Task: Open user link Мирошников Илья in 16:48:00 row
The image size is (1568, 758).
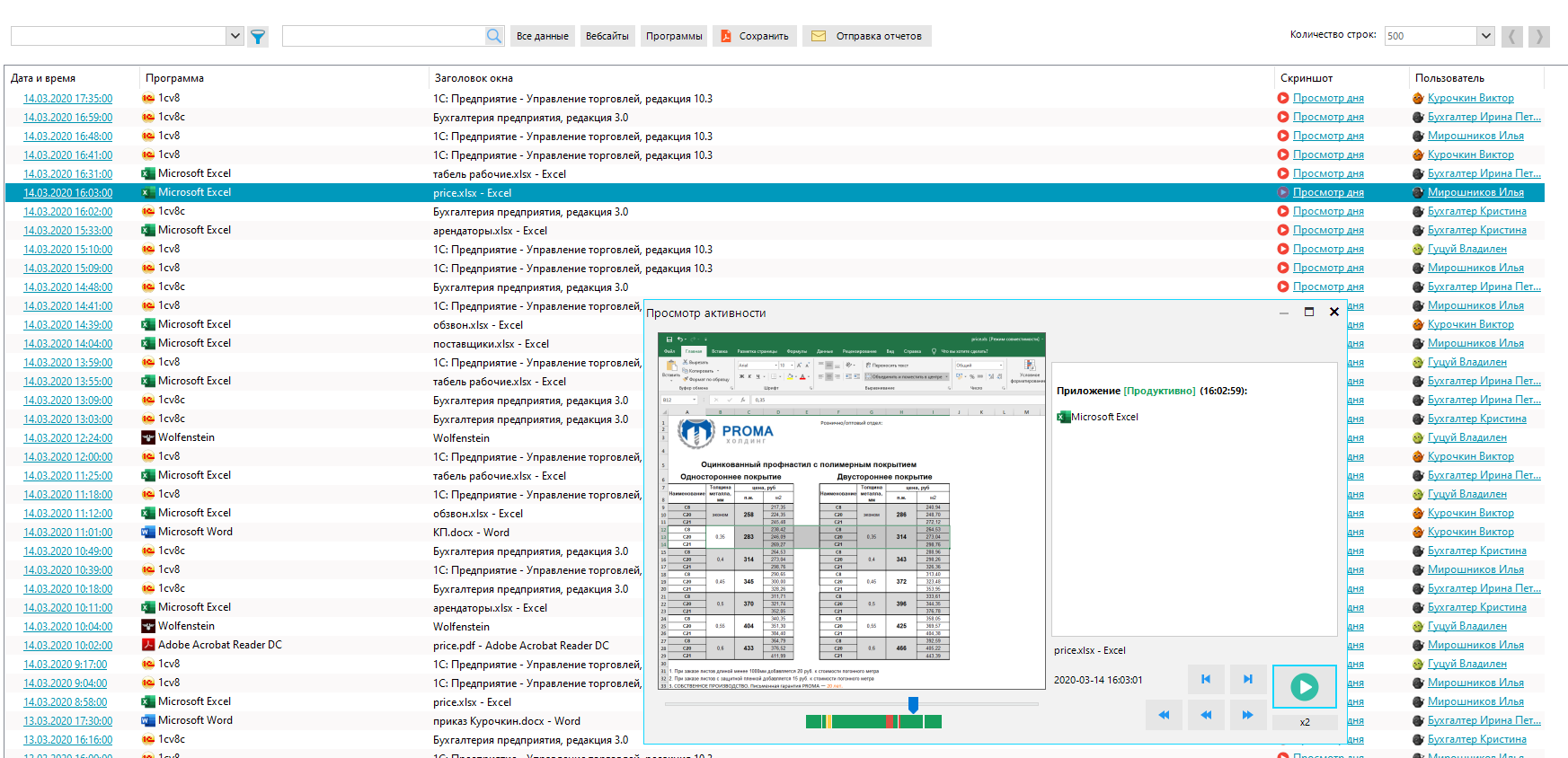Action: tap(1475, 136)
